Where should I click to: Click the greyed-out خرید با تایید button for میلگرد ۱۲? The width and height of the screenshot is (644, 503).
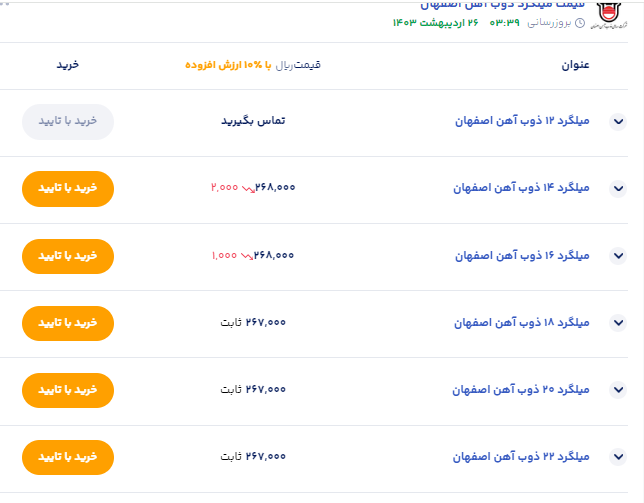coord(68,121)
